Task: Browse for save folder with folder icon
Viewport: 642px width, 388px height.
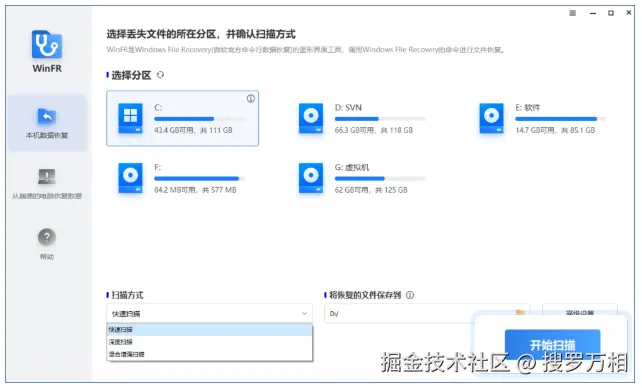Action: 520,313
